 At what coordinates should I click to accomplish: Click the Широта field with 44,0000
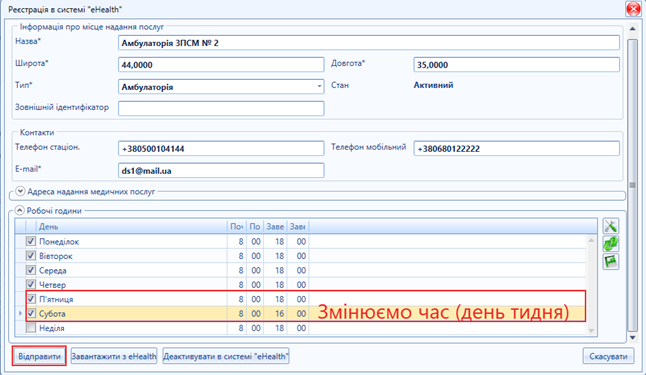pos(221,65)
